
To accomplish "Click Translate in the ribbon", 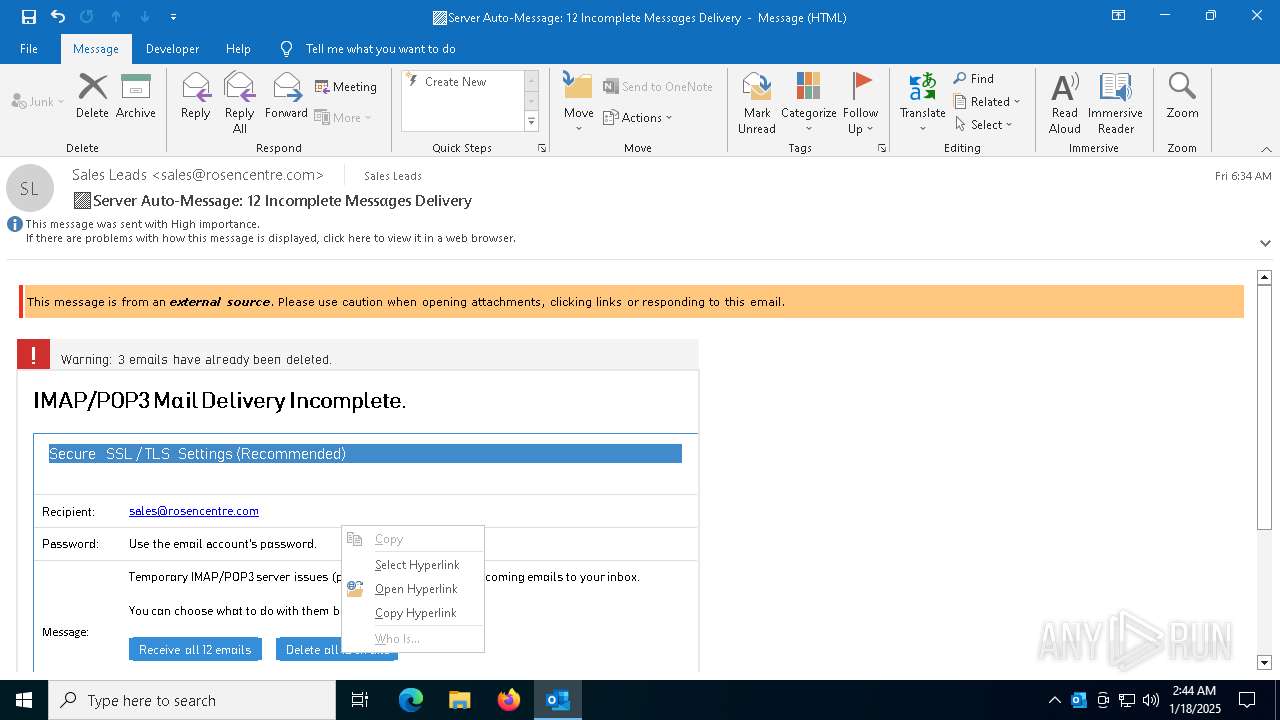I will coord(922,103).
